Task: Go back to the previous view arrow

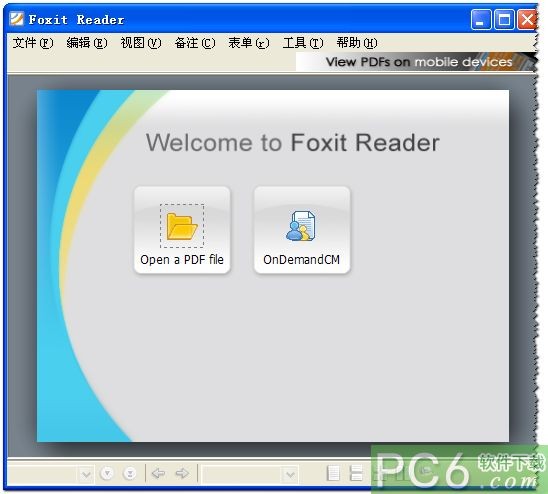Action: pos(158,474)
